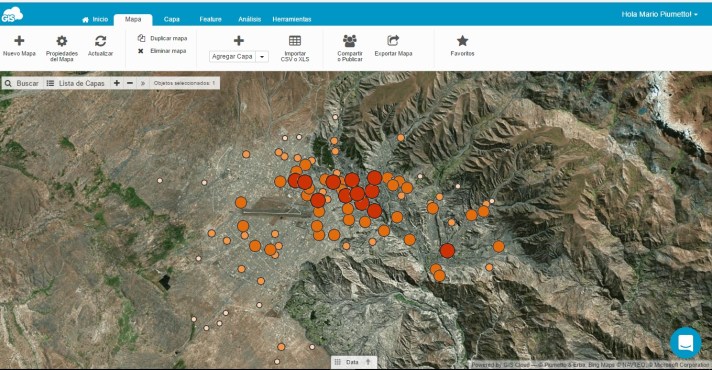712x370 pixels.
Task: Click the home icon beside Inicio
Action: tap(85, 20)
